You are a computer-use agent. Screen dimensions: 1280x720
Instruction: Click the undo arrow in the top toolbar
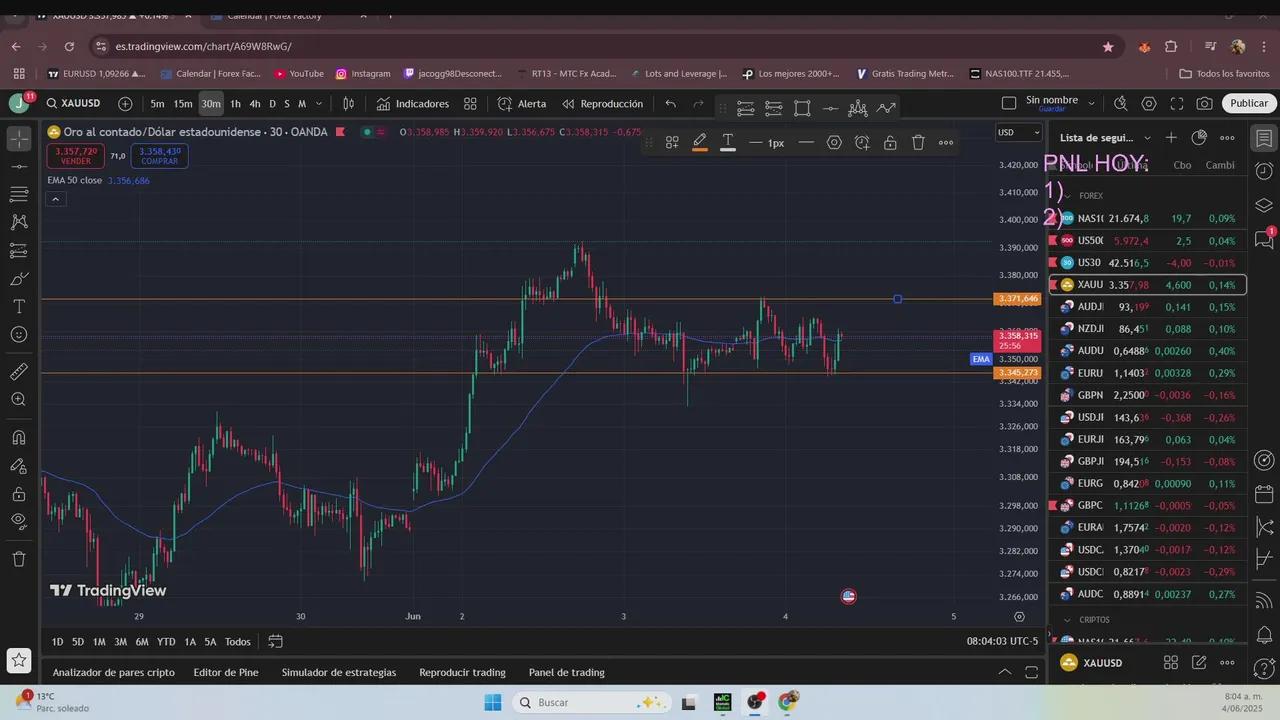coord(670,104)
